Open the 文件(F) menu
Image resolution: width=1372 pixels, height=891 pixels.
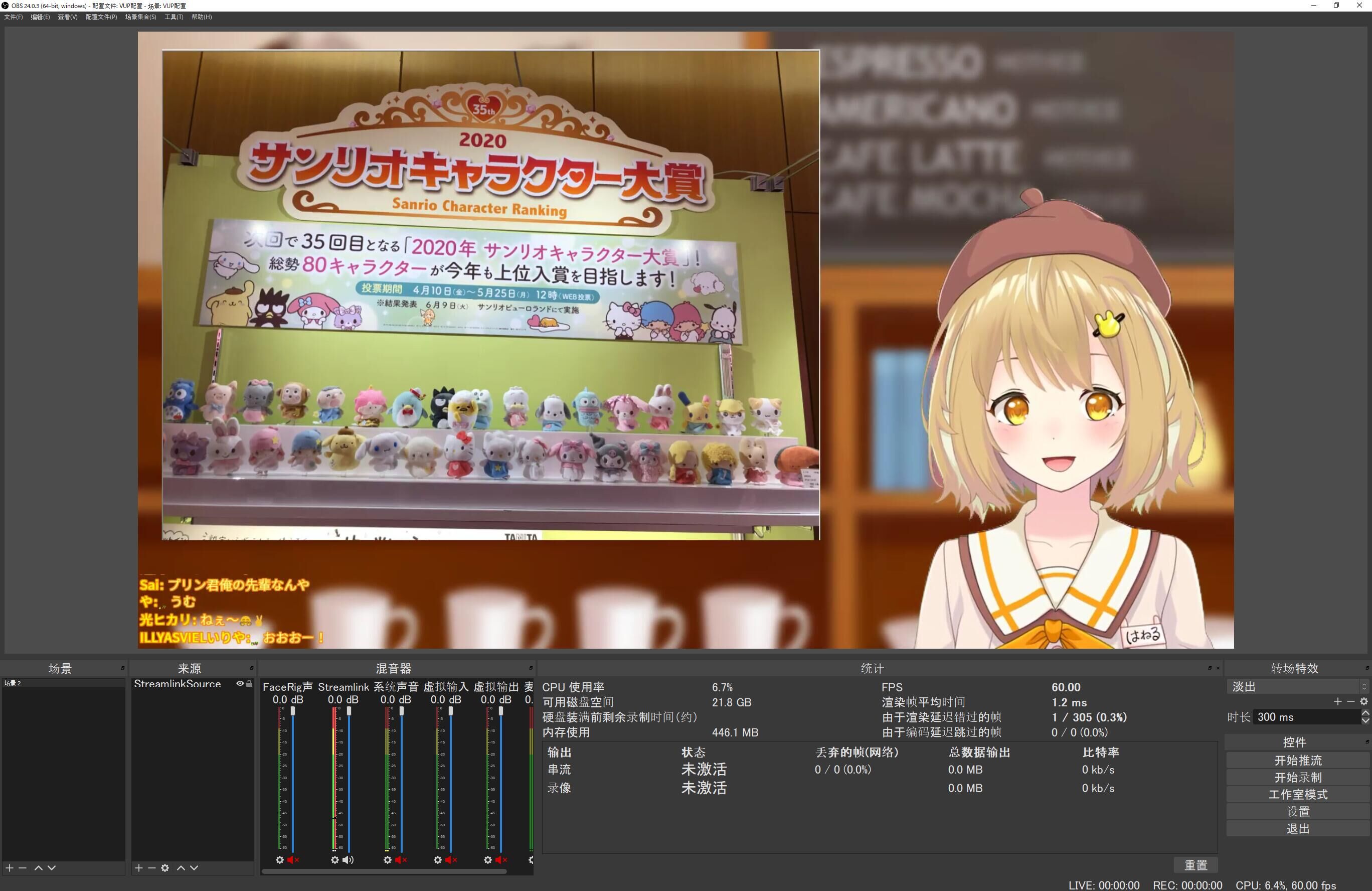pos(13,17)
